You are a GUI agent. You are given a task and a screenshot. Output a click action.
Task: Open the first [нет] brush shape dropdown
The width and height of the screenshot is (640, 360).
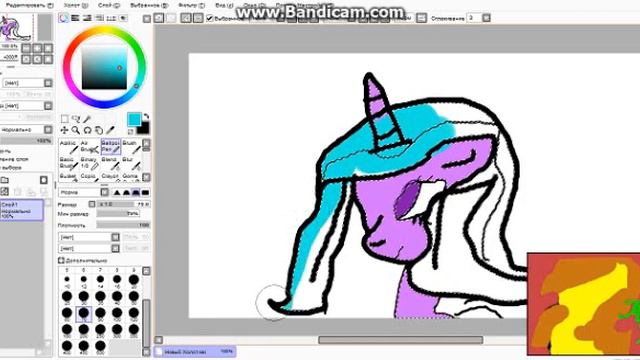coord(89,237)
